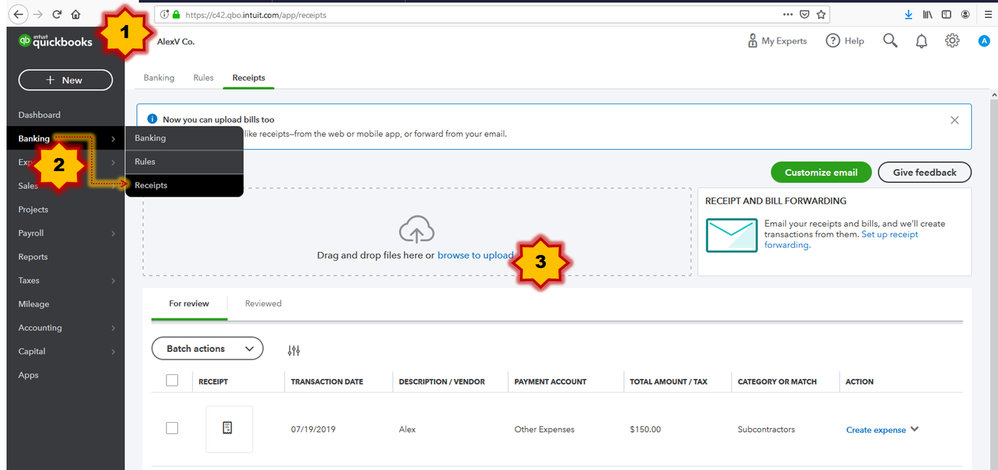The width and height of the screenshot is (998, 470).
Task: Click the browse to upload link
Action: (x=475, y=255)
